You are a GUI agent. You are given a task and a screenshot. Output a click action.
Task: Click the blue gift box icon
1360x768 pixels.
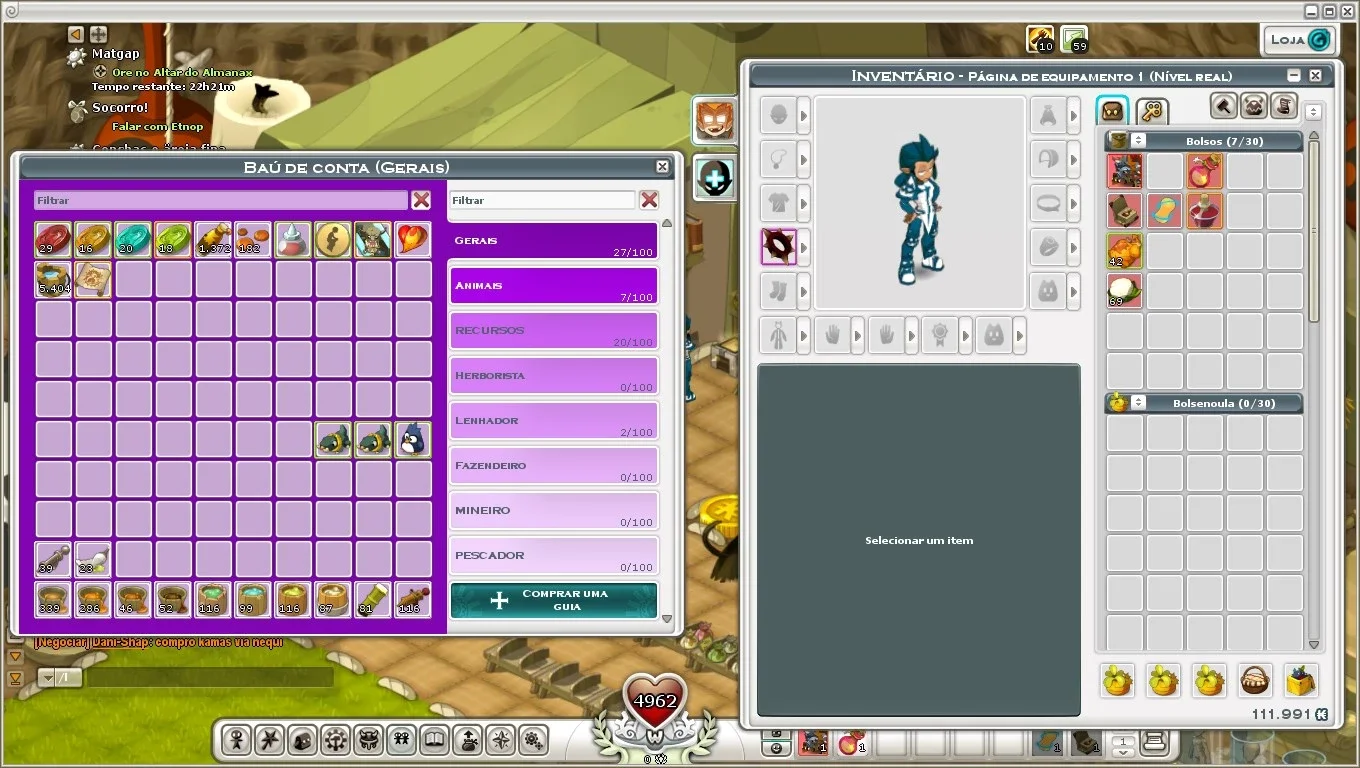pos(1301,680)
